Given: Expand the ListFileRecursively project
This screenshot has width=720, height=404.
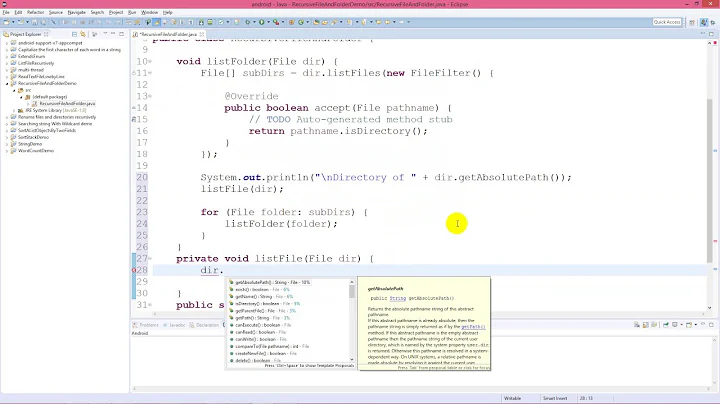Looking at the screenshot, I should (x=7, y=63).
